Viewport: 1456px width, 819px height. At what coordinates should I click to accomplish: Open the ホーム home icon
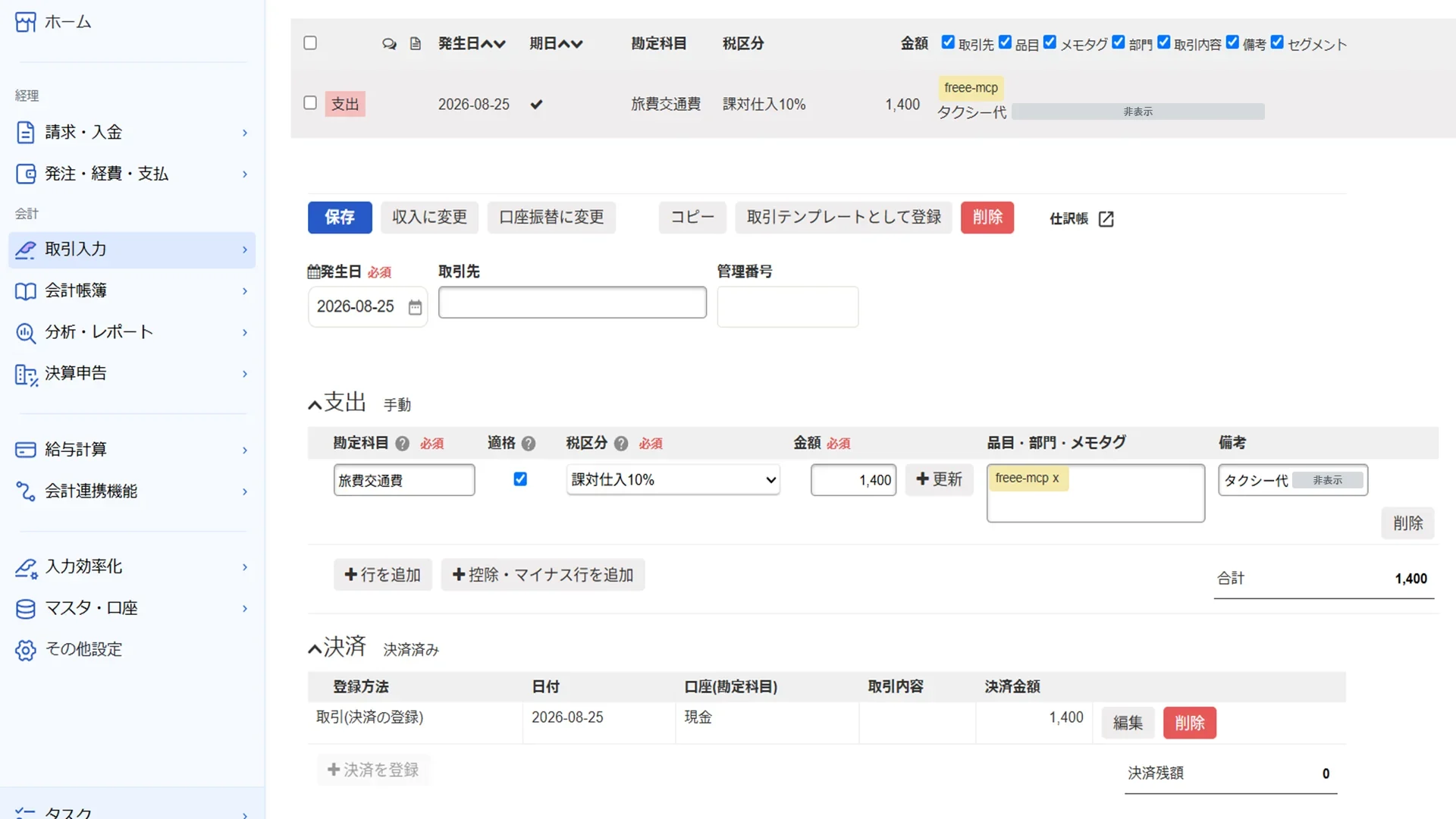(25, 22)
